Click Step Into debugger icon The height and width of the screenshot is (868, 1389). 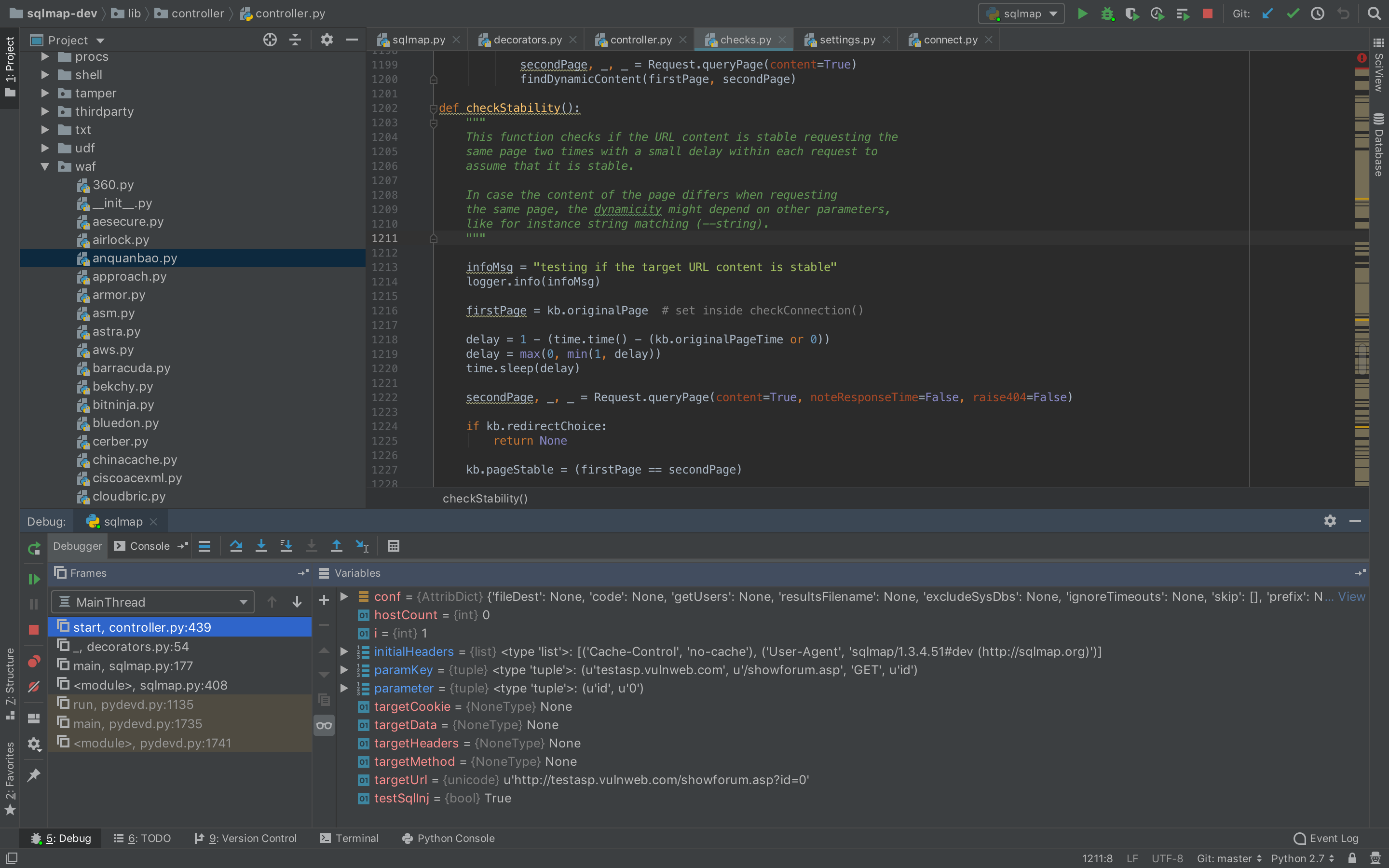pyautogui.click(x=261, y=546)
